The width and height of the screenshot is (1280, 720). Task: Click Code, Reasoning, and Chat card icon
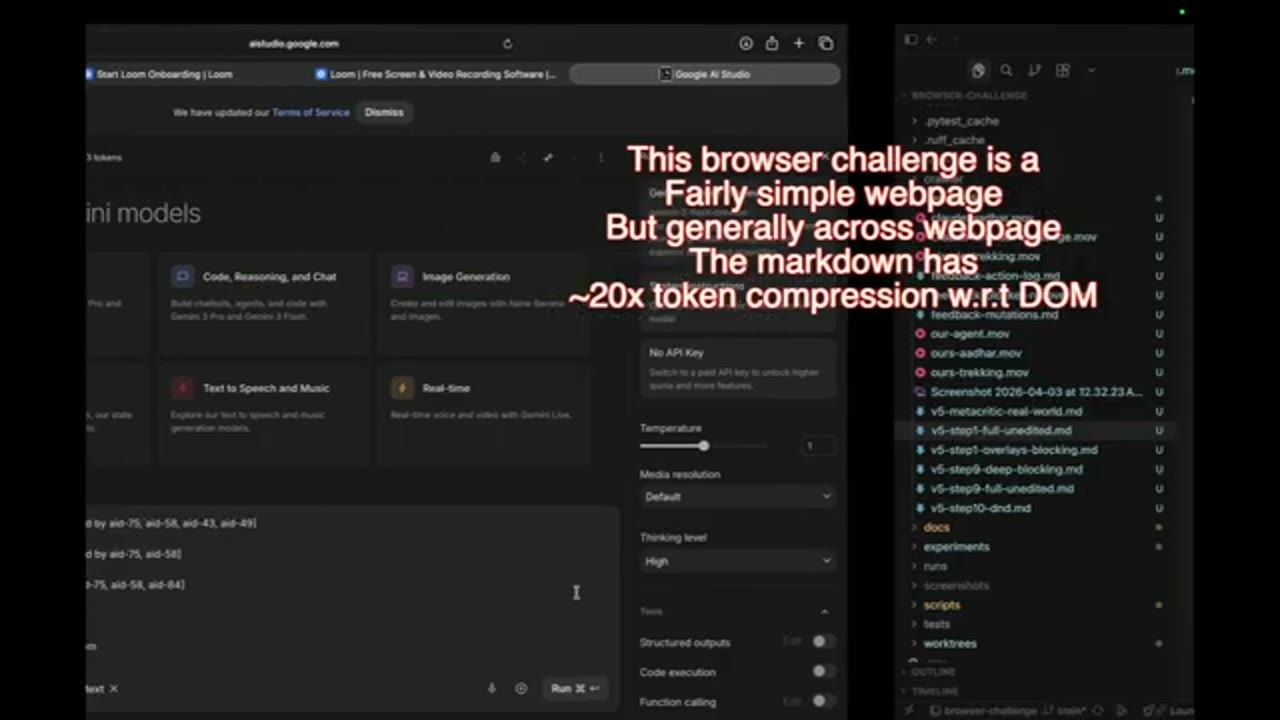coord(182,276)
